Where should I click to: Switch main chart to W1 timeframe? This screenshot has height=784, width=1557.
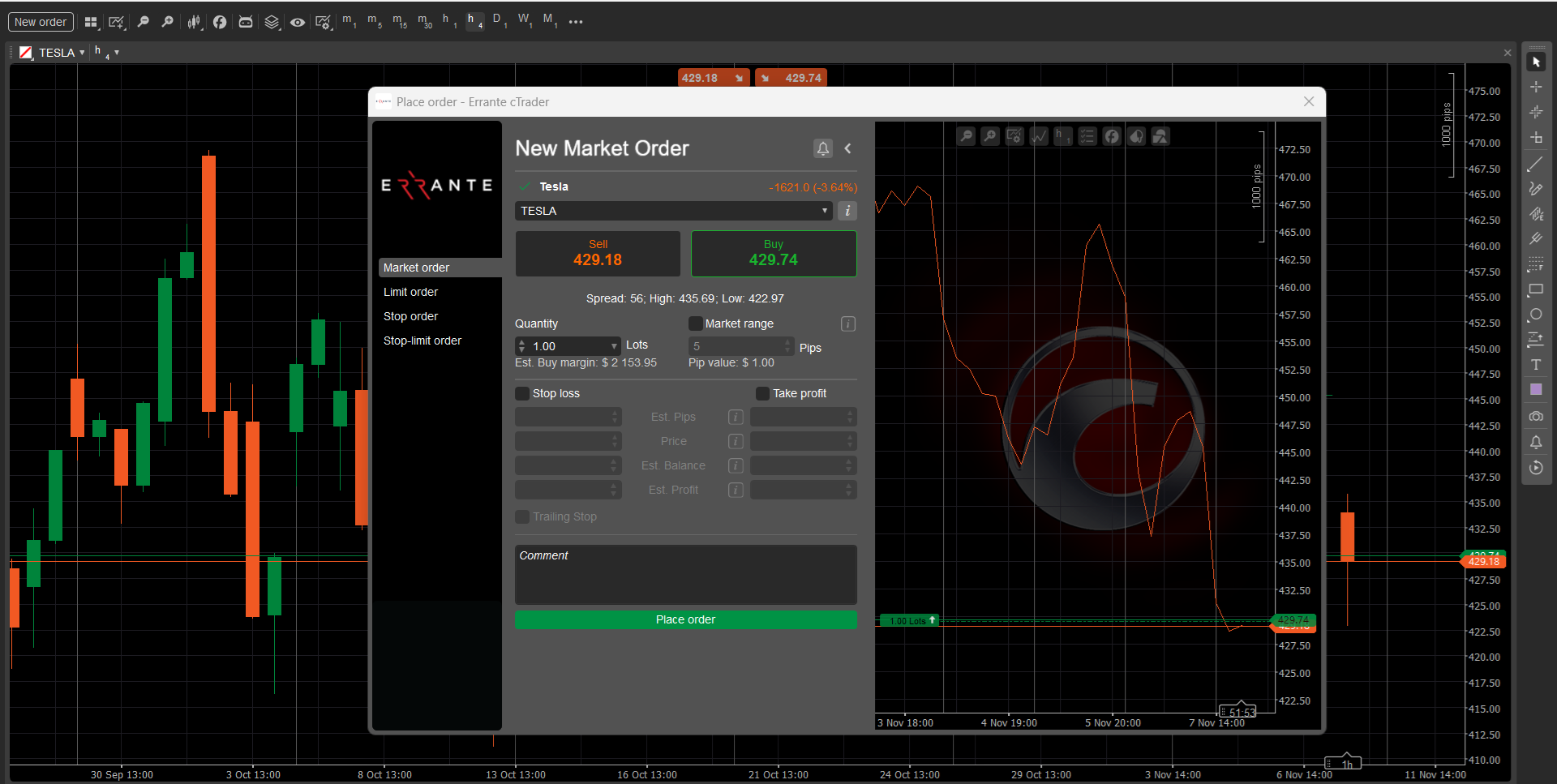click(525, 20)
